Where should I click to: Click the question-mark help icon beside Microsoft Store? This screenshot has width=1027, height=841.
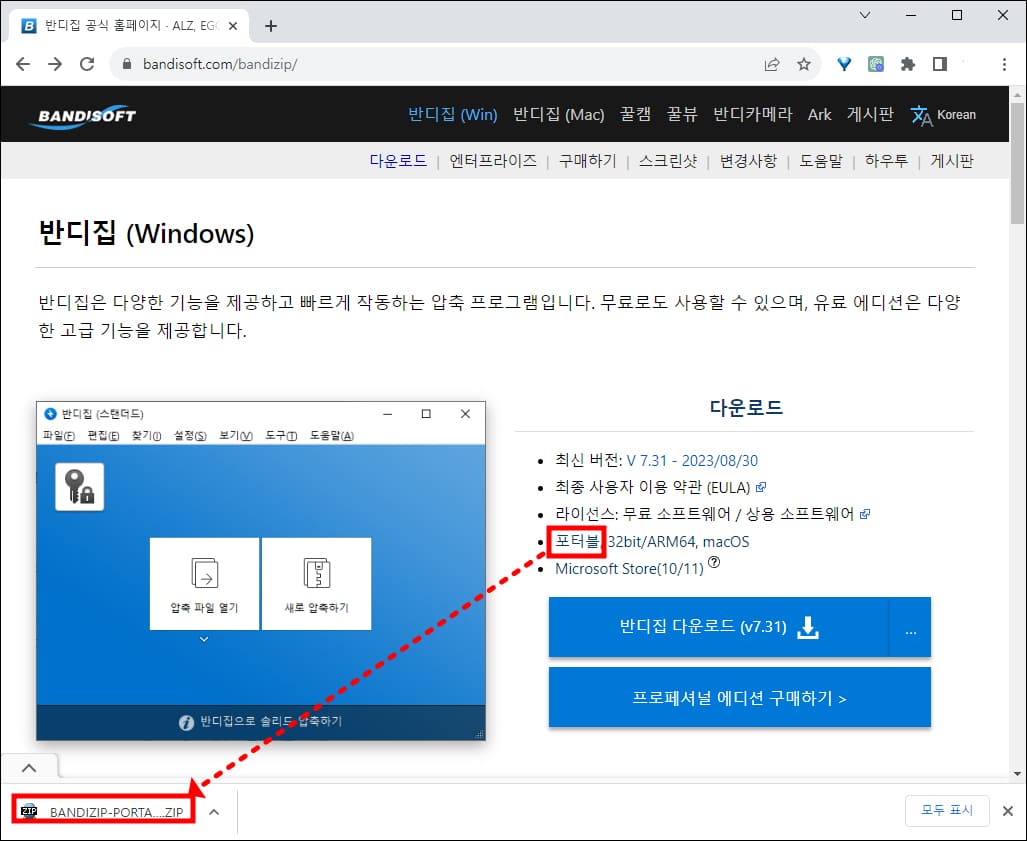(x=713, y=562)
